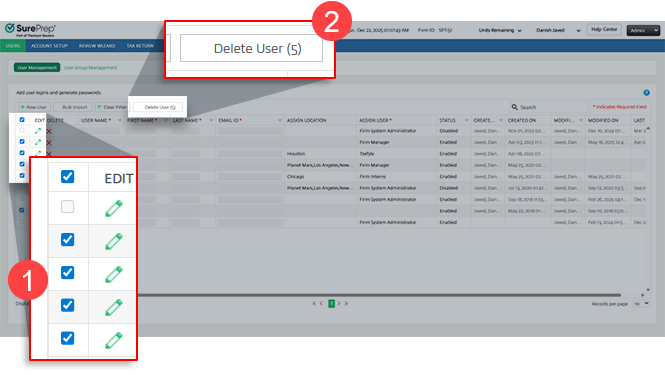Uncheck the Houston row checkbox
665x375 pixels.
tap(22, 153)
